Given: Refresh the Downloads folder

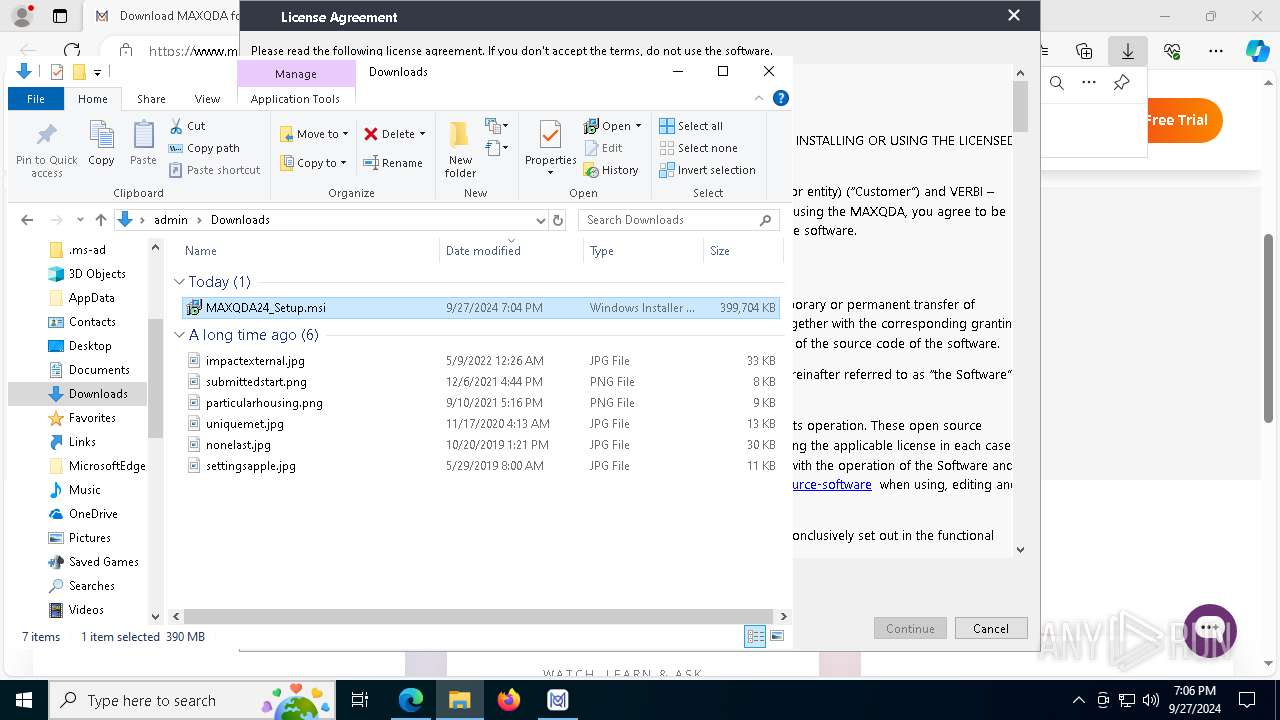Looking at the screenshot, I should point(558,220).
